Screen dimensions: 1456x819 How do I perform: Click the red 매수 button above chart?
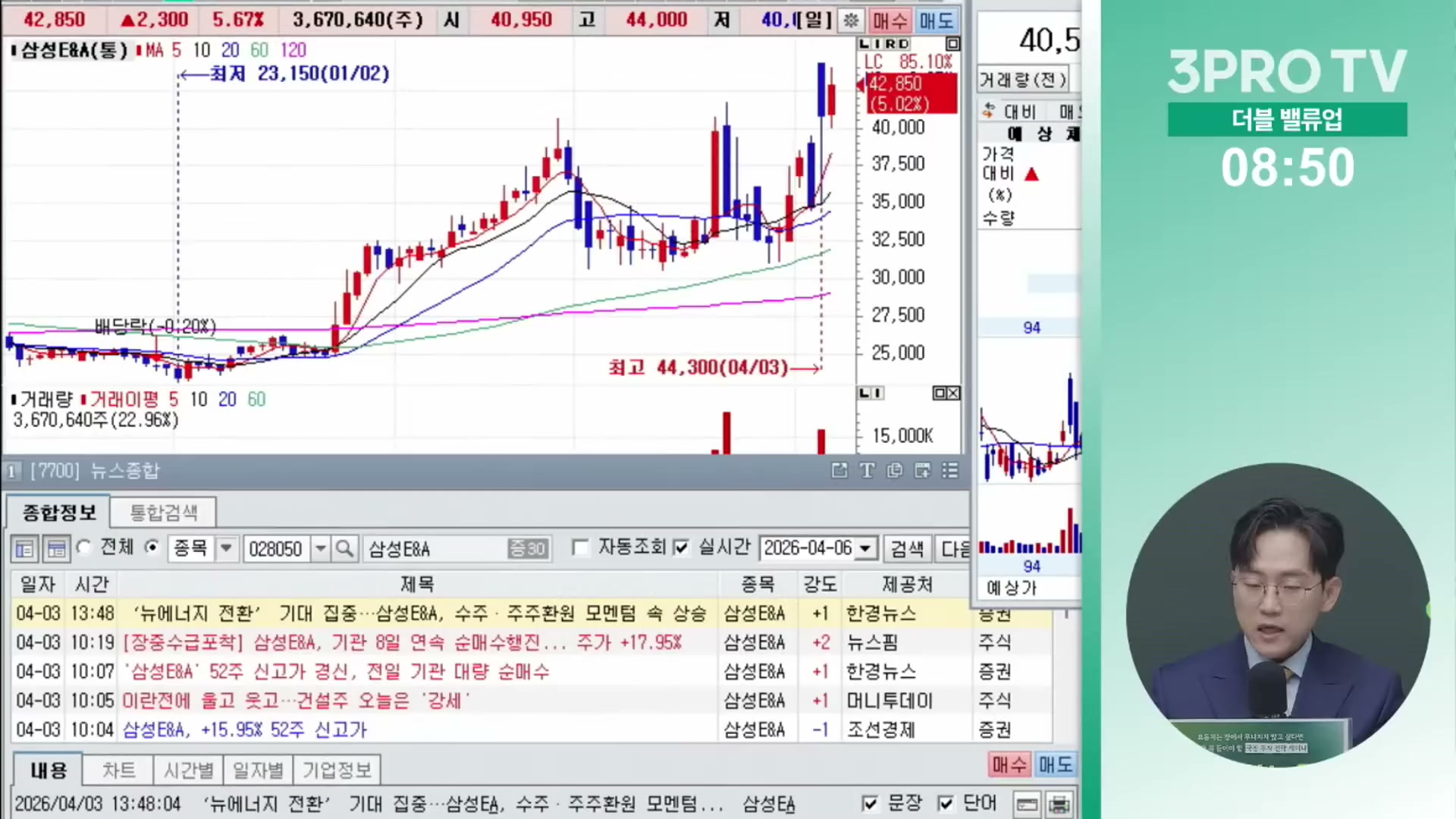[x=890, y=20]
